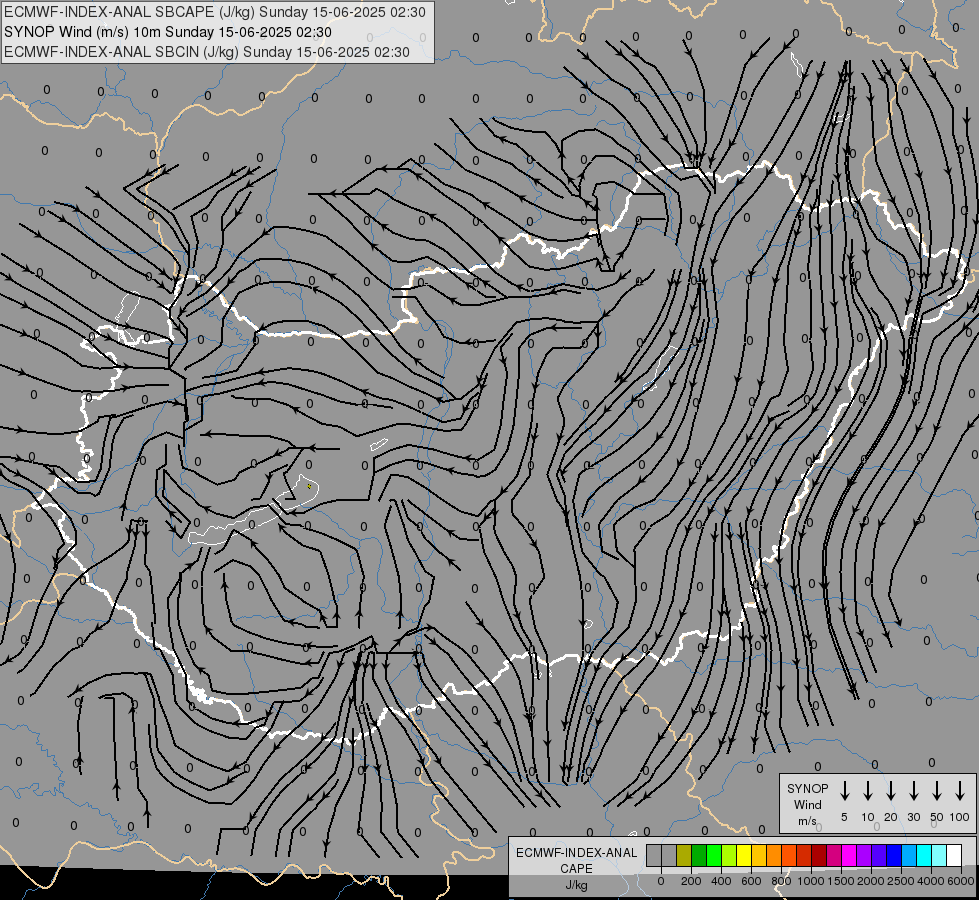
Task: Pick the white CAPE legend swatch
Action: (x=955, y=855)
